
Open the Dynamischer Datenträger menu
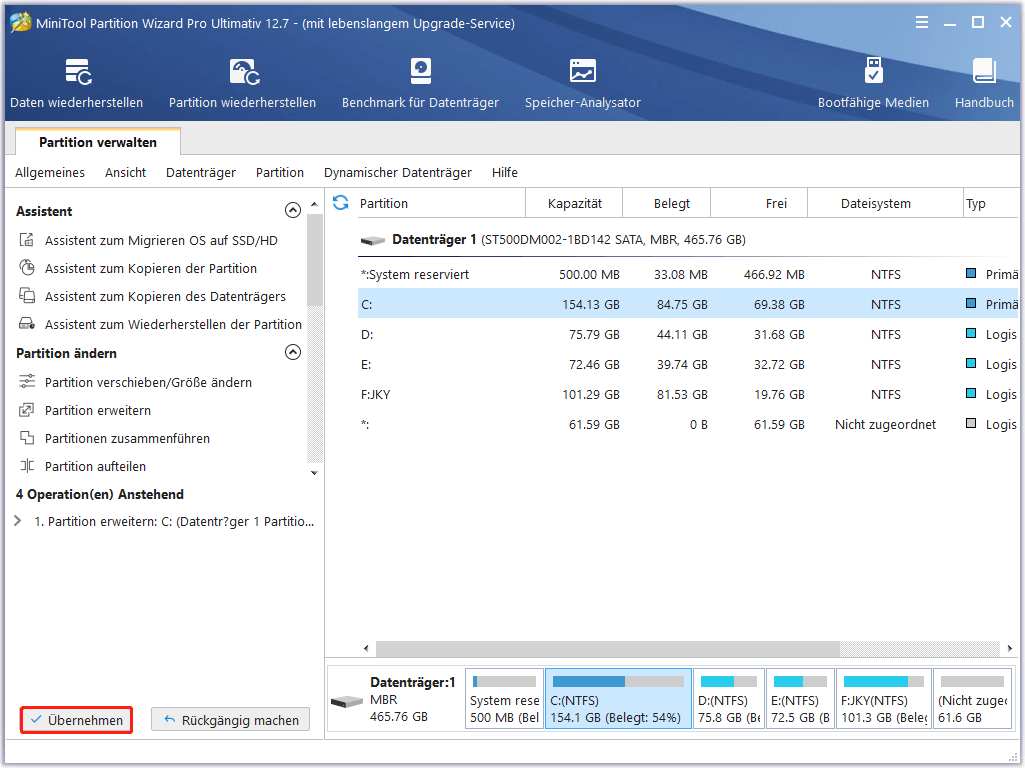point(397,173)
